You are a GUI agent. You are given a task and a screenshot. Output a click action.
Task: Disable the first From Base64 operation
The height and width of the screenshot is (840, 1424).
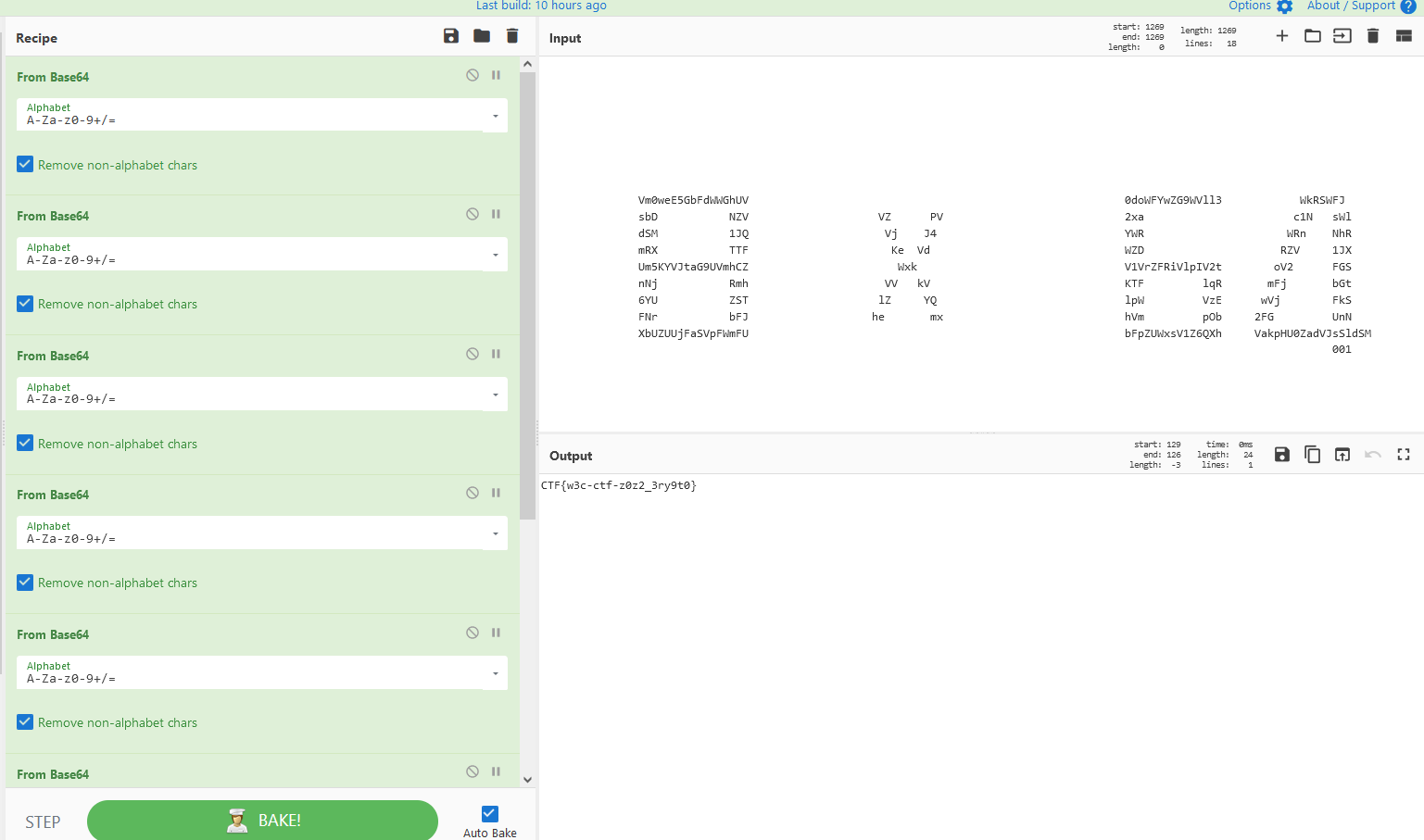tap(473, 75)
